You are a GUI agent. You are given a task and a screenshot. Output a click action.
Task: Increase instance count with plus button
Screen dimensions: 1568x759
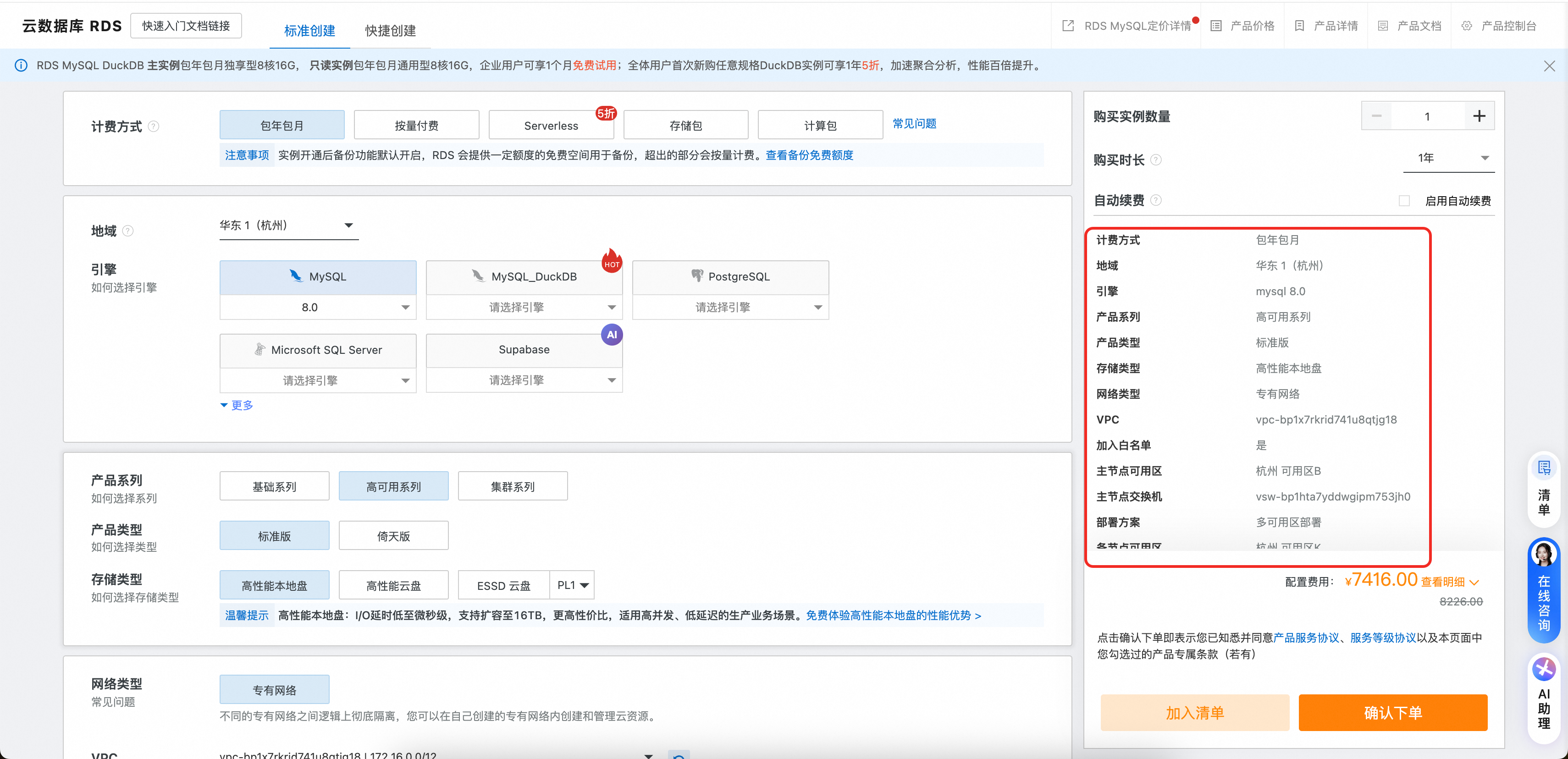[1479, 115]
